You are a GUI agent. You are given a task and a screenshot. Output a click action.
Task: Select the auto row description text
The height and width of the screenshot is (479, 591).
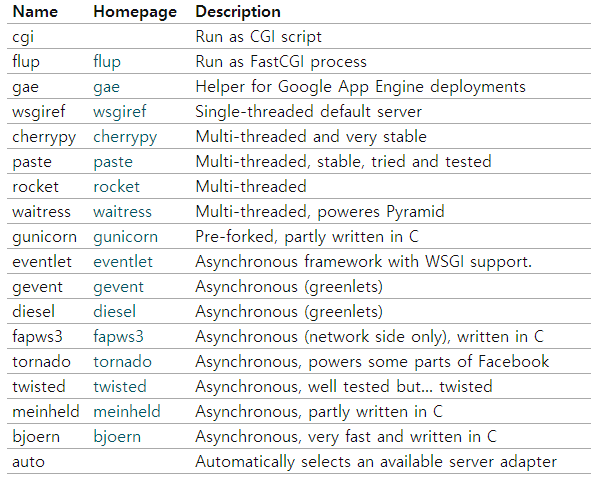tap(376, 462)
